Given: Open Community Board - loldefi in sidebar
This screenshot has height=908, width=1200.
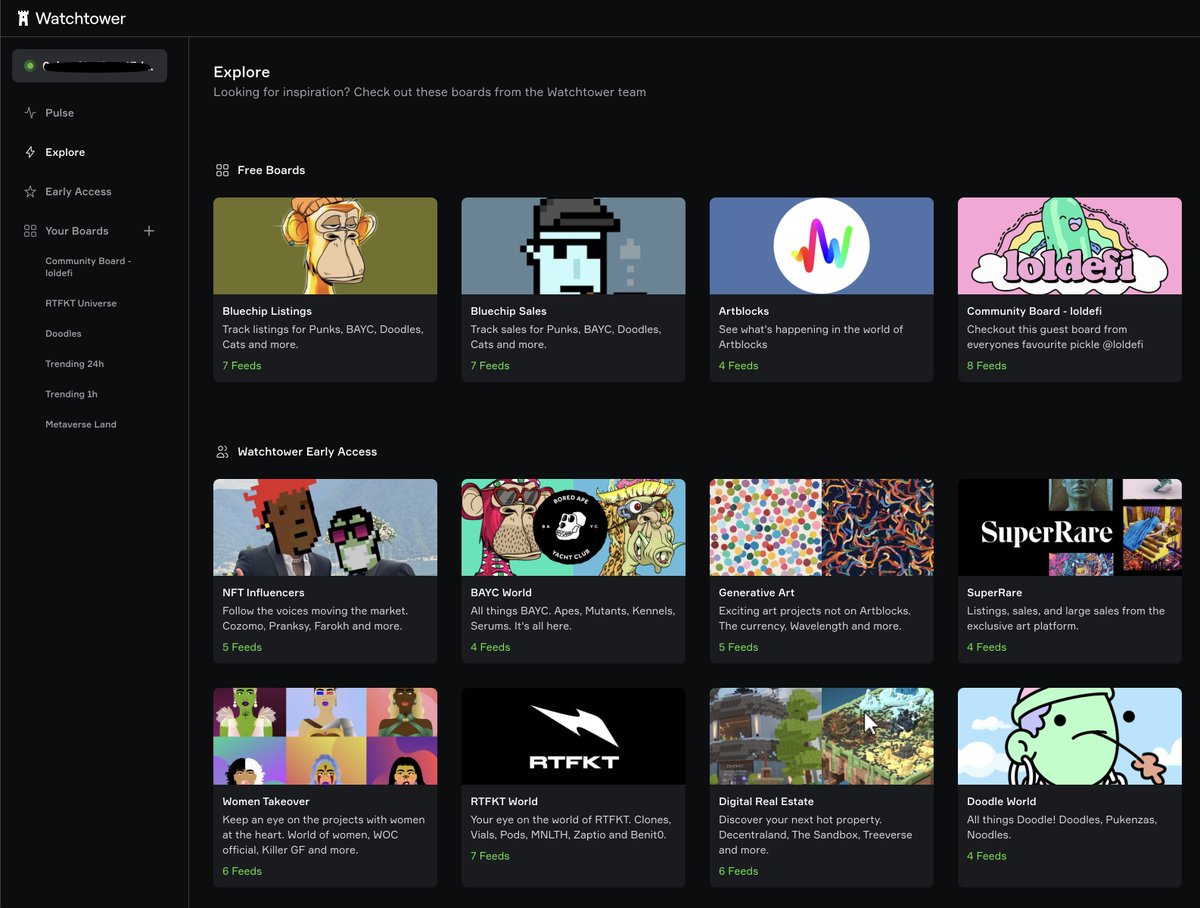Looking at the screenshot, I should pyautogui.click(x=88, y=266).
